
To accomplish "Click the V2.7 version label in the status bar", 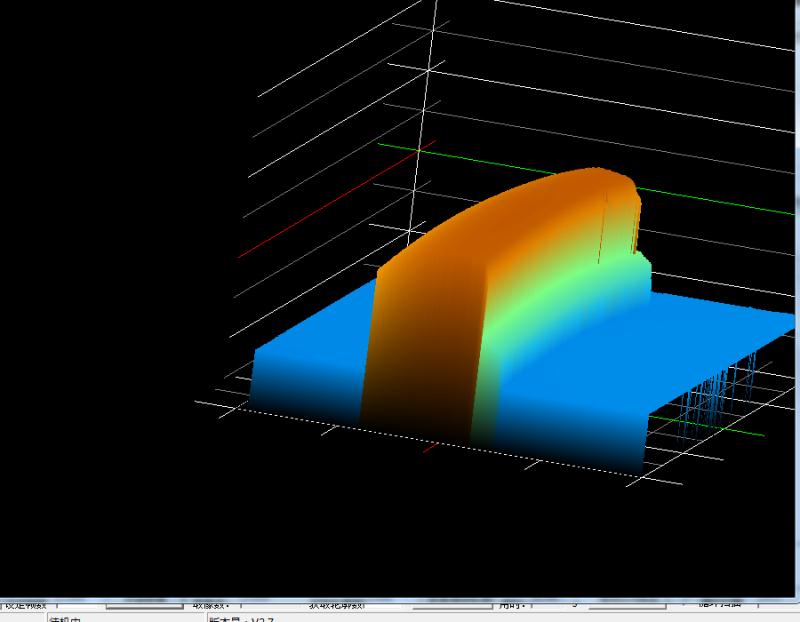I will click(240, 619).
